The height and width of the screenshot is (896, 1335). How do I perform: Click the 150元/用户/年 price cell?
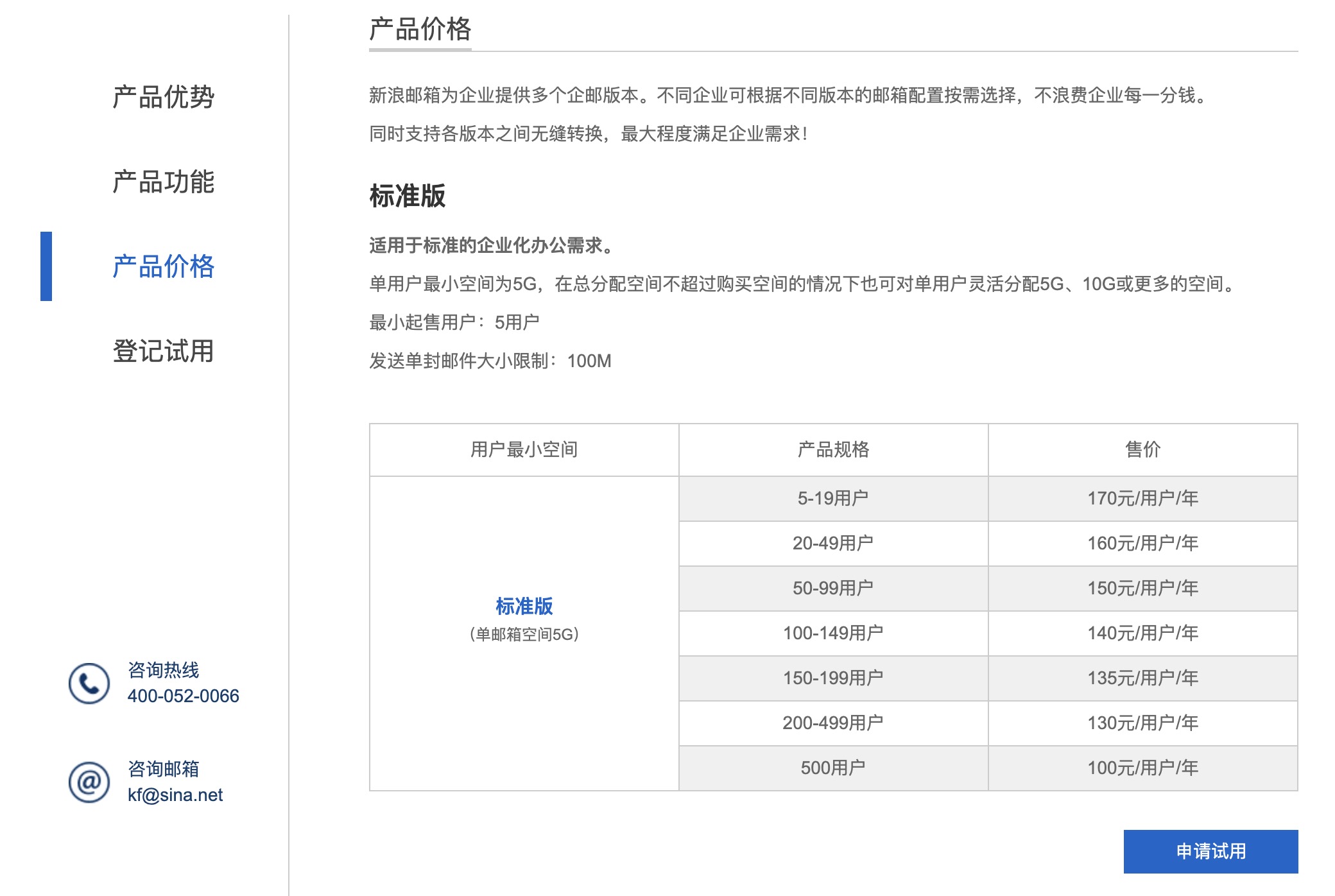point(1142,588)
